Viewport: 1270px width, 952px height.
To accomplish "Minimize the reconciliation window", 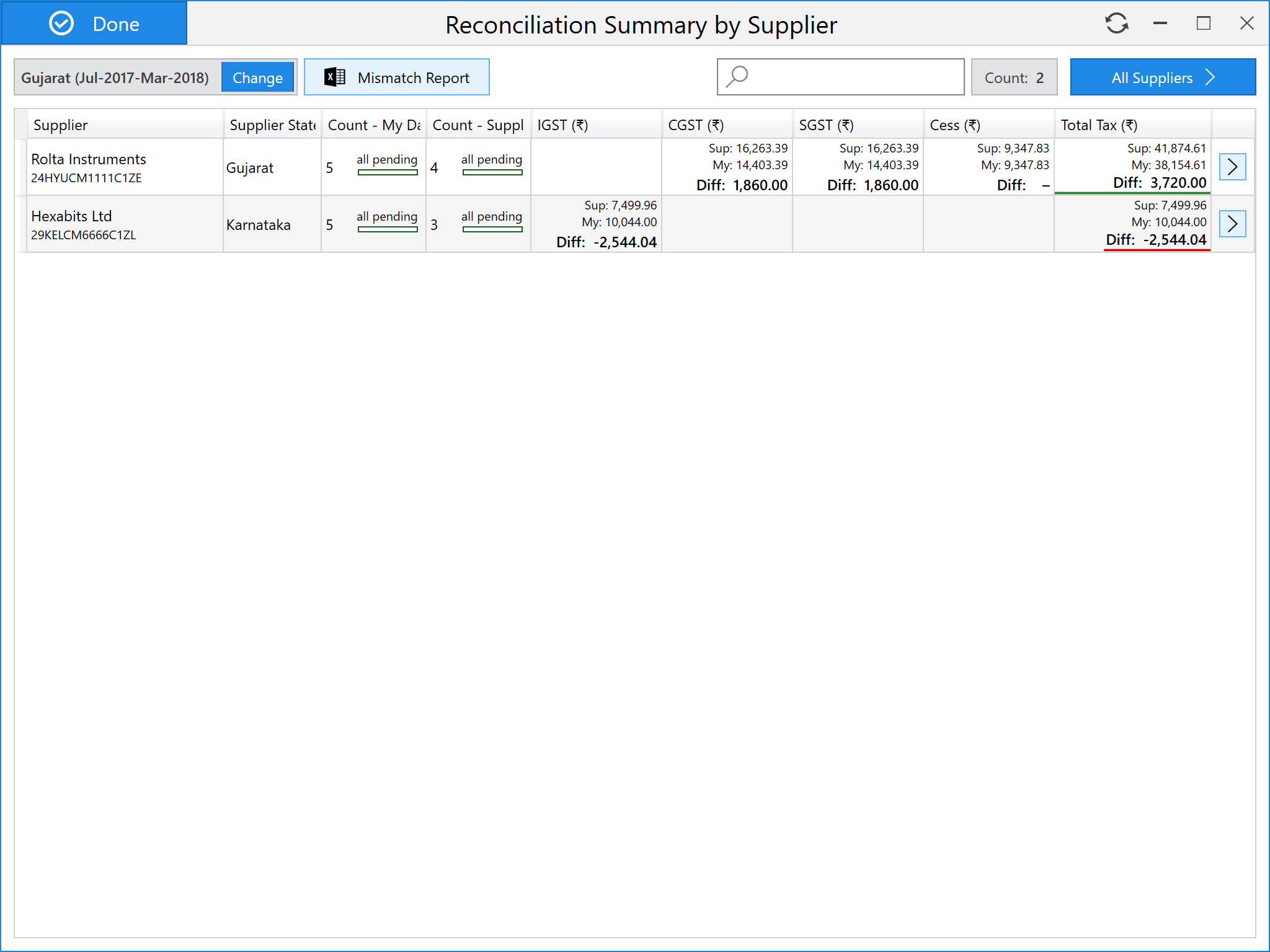I will pos(1160,24).
